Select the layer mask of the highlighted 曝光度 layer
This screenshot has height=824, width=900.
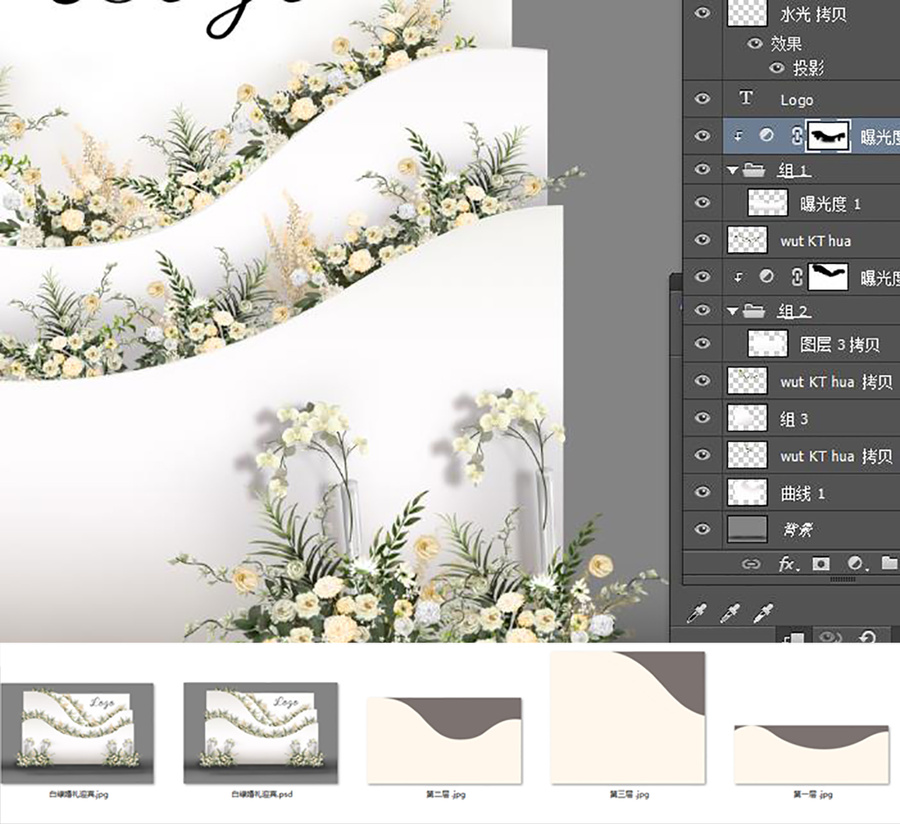tap(828, 136)
